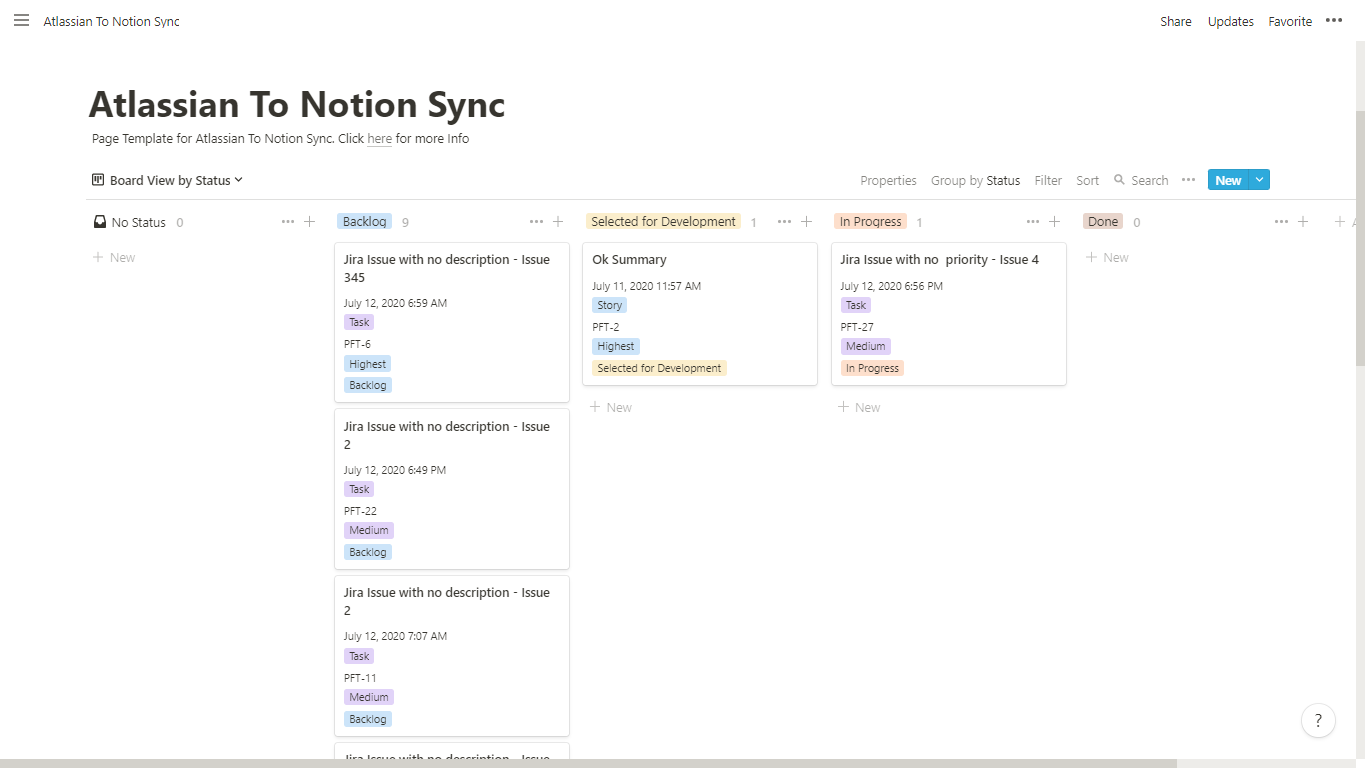The width and height of the screenshot is (1366, 768).
Task: Click the Backlog column header label
Action: [364, 222]
